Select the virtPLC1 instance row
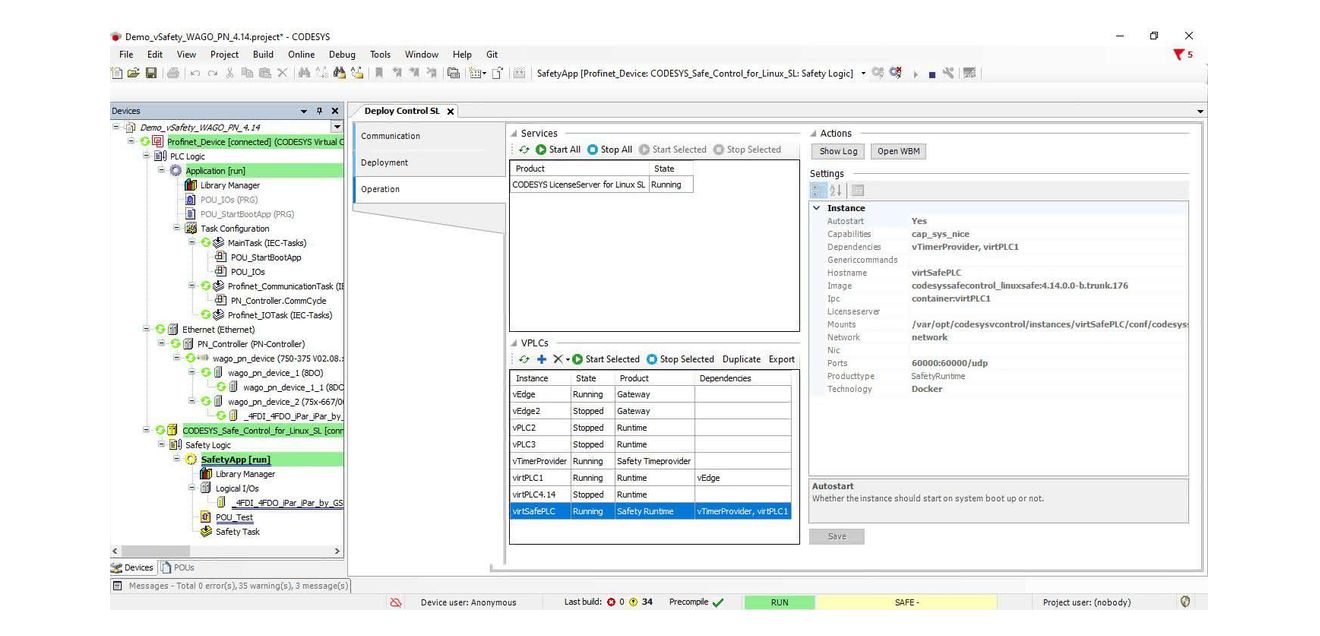Screen dimensions: 1320x636 click(x=651, y=478)
